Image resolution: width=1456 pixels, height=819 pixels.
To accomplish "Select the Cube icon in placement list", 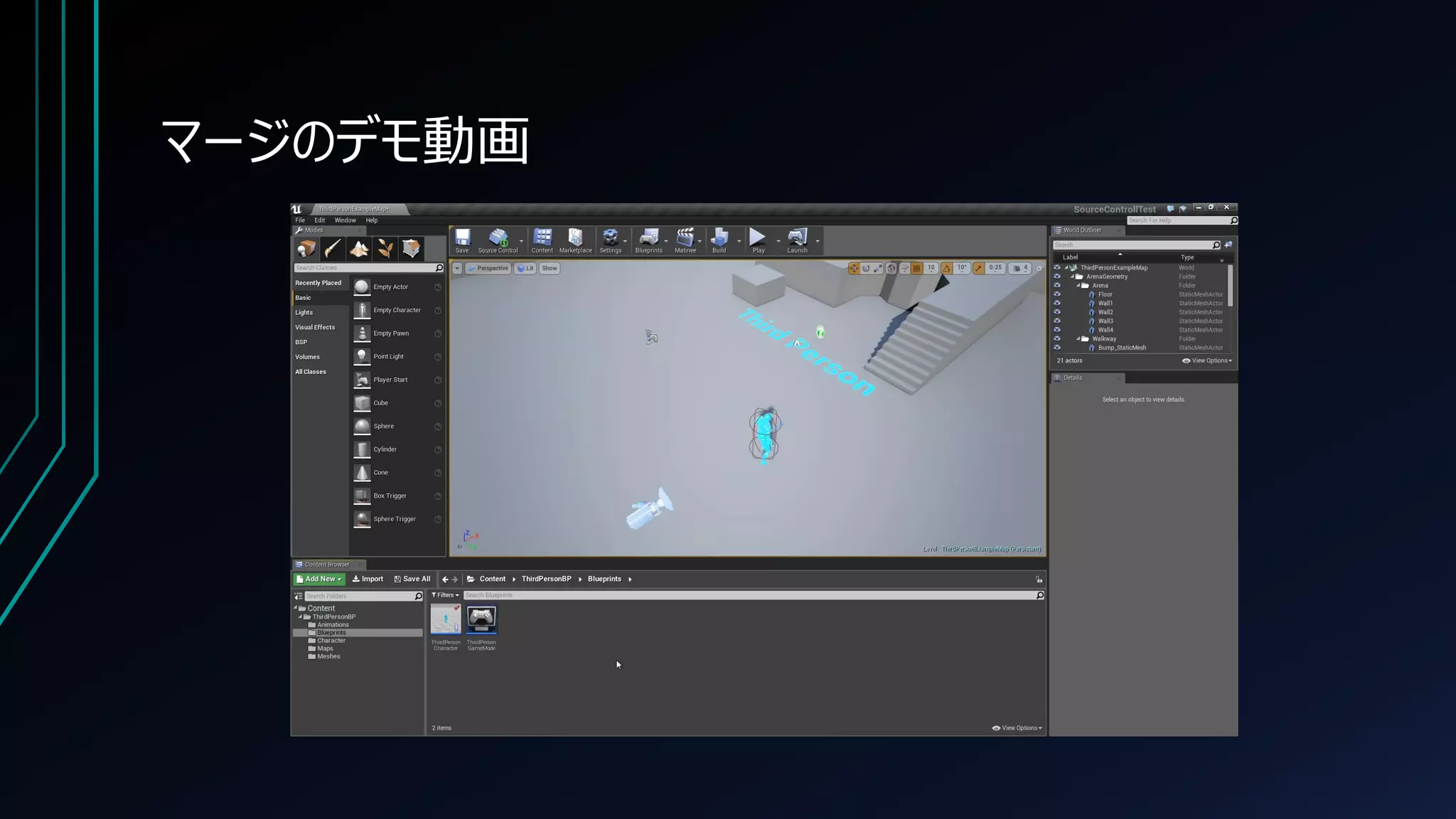I will tap(362, 403).
